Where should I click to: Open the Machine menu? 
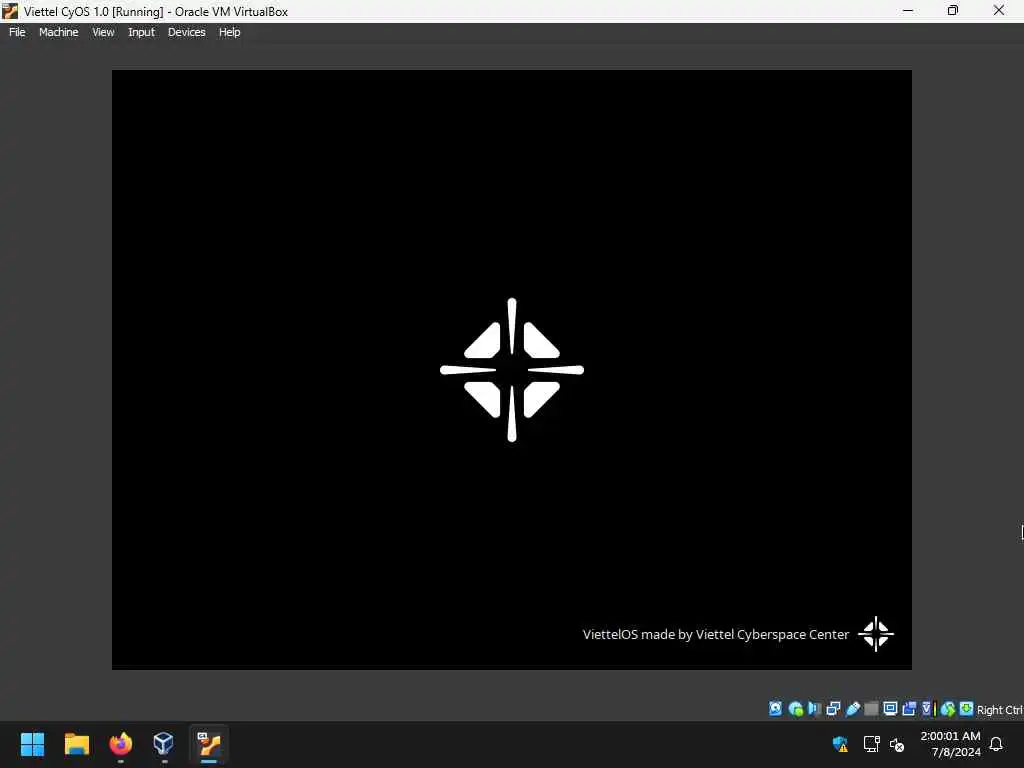point(59,32)
